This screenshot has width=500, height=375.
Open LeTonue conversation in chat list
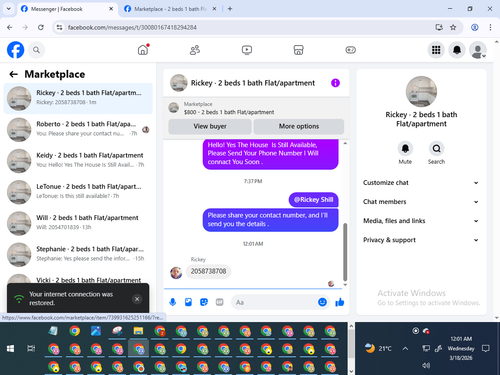tap(78, 192)
